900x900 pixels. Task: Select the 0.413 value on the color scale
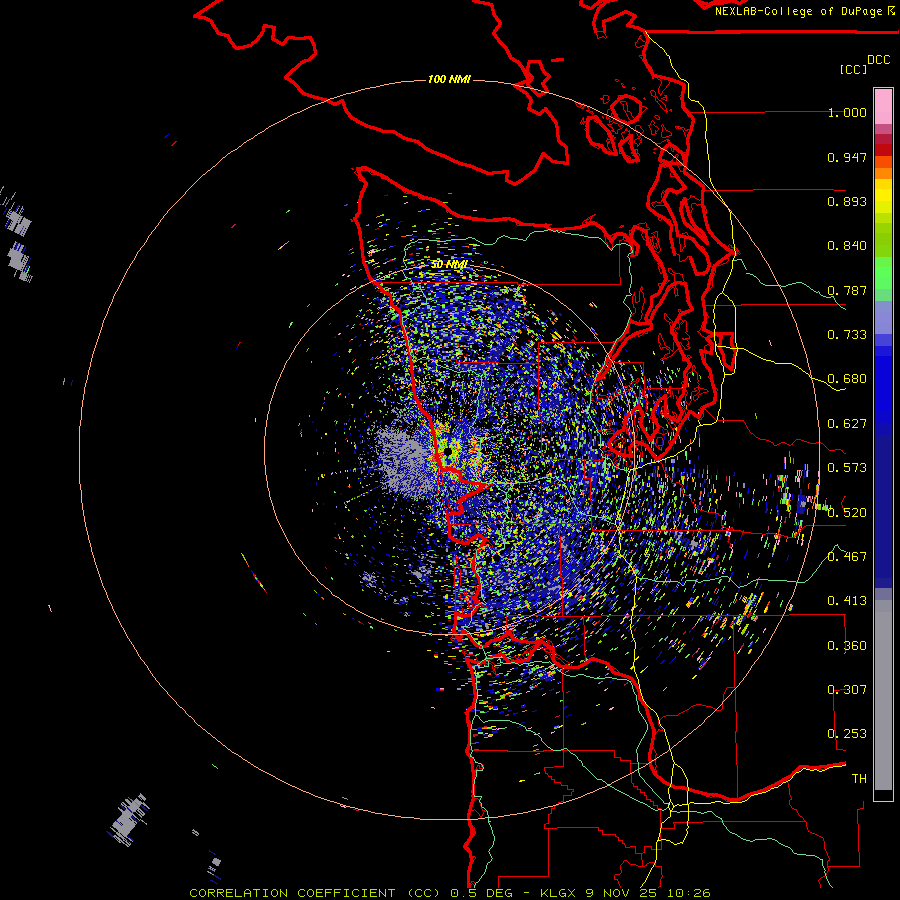coord(847,601)
